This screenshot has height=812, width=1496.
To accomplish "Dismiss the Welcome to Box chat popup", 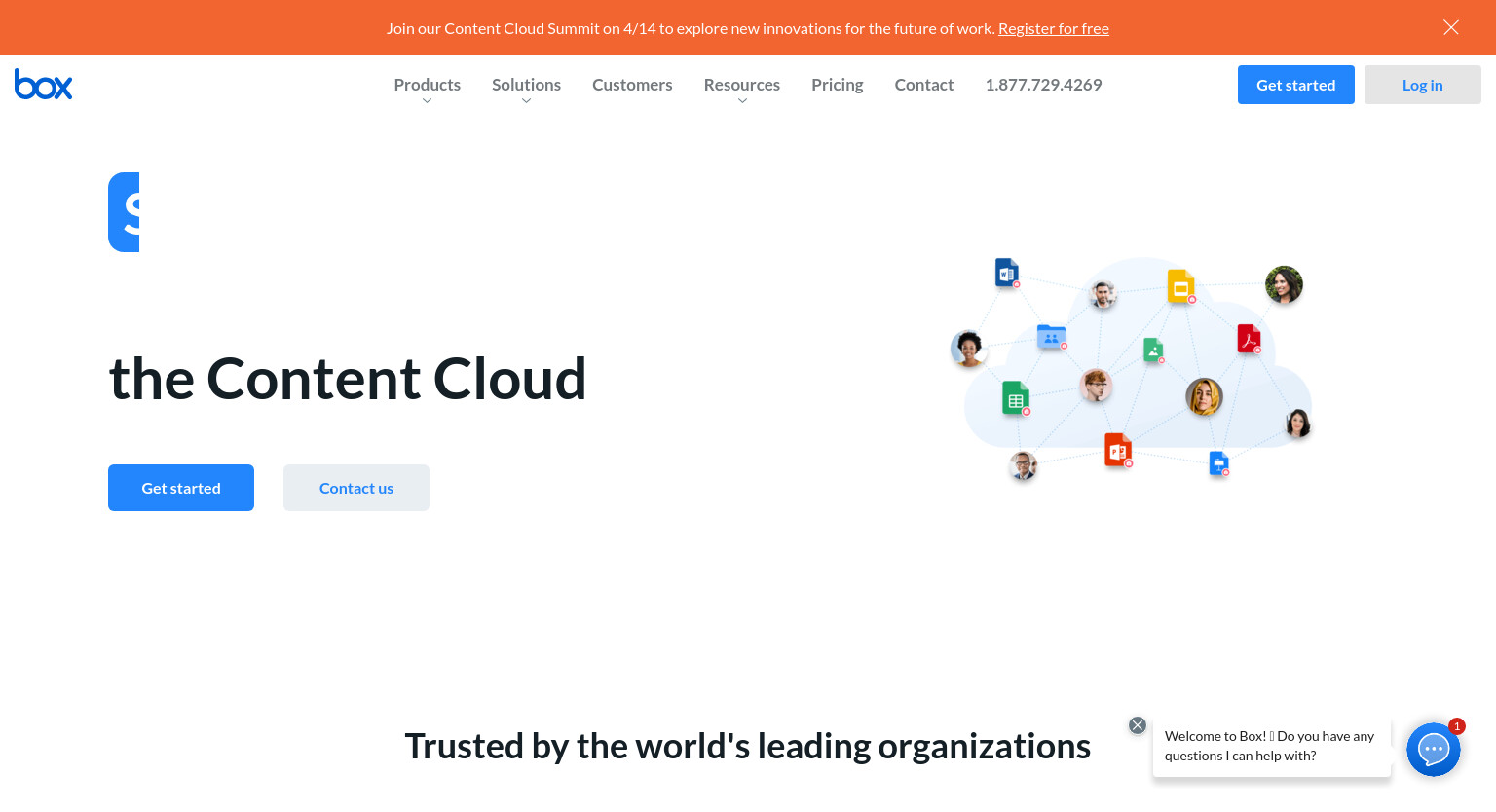I will [1138, 725].
